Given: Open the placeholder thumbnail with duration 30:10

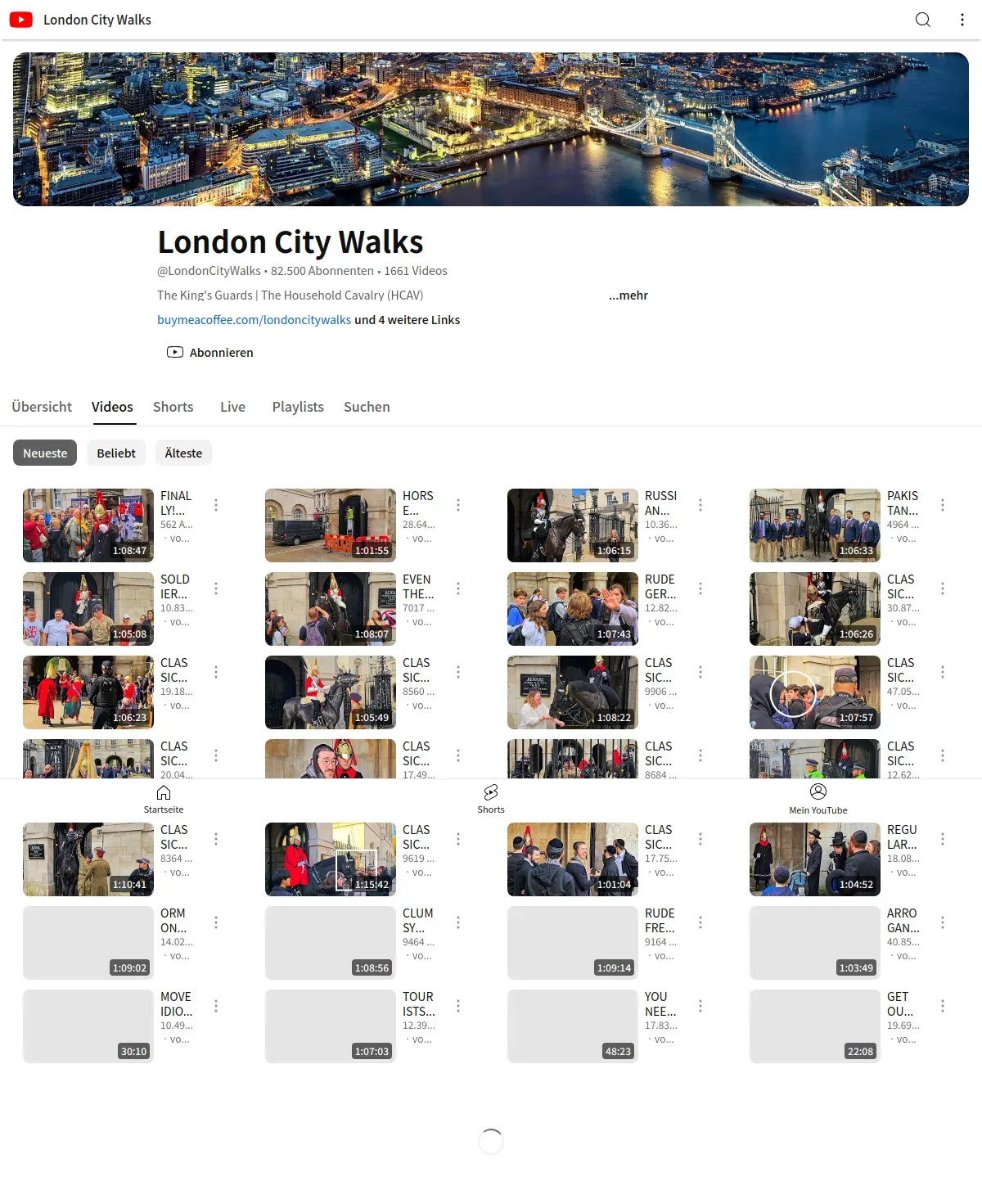Looking at the screenshot, I should (x=88, y=1026).
